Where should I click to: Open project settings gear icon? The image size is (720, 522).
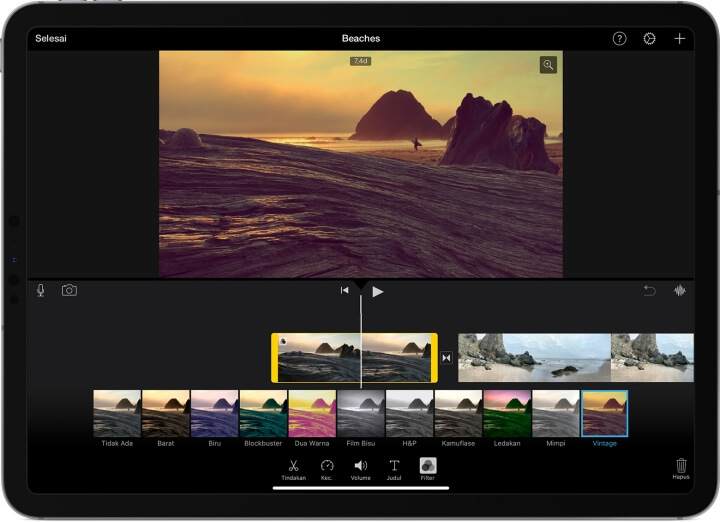click(x=649, y=39)
